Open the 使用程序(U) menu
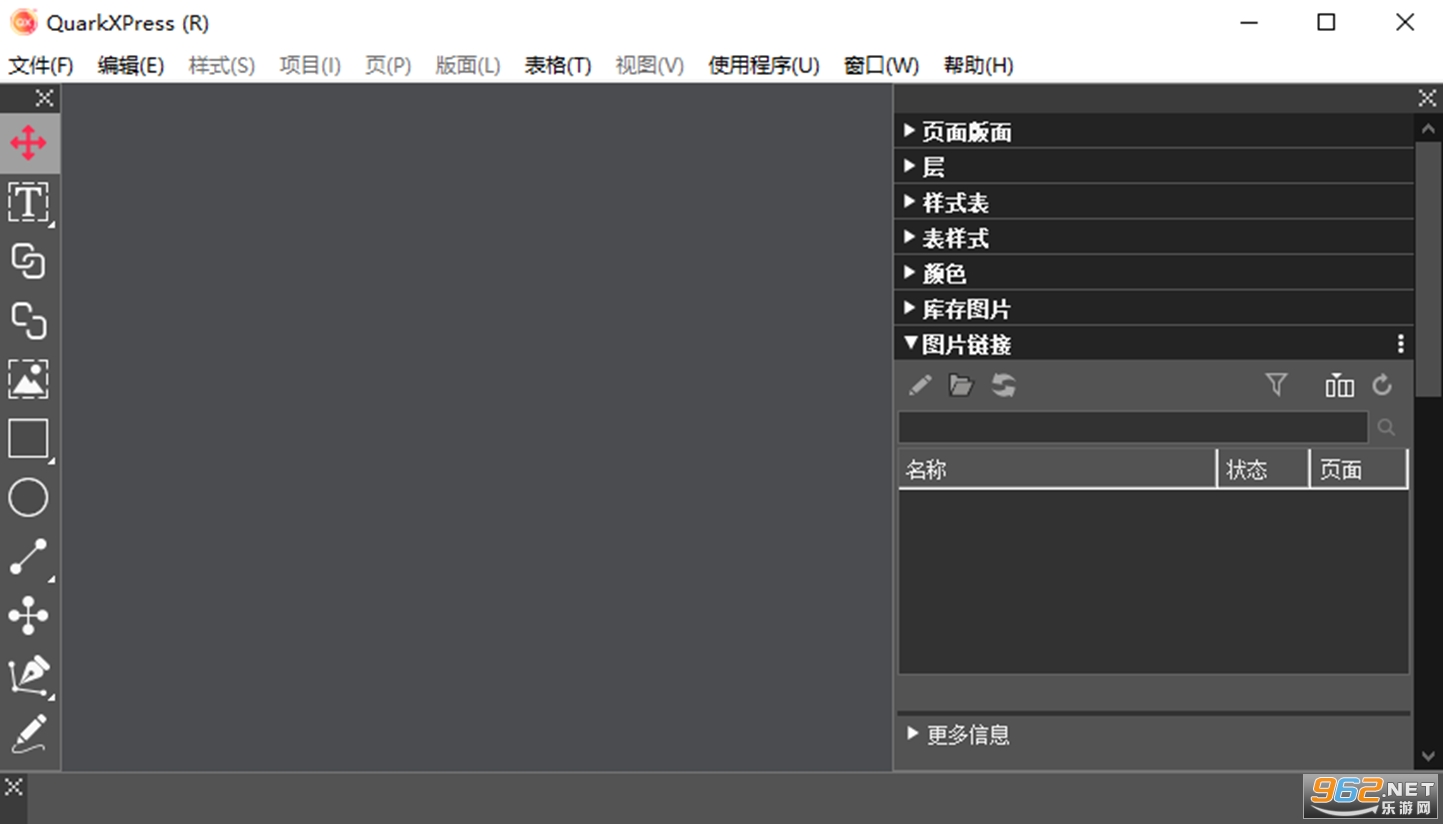Image resolution: width=1443 pixels, height=824 pixels. point(764,66)
